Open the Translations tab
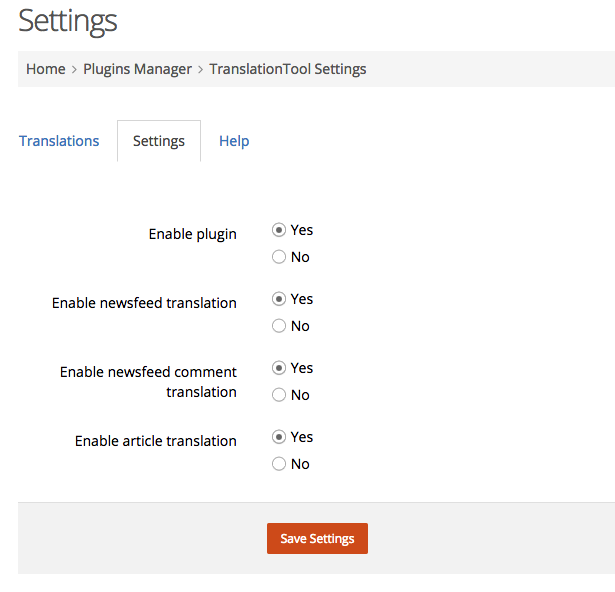This screenshot has height=592, width=615. click(59, 141)
